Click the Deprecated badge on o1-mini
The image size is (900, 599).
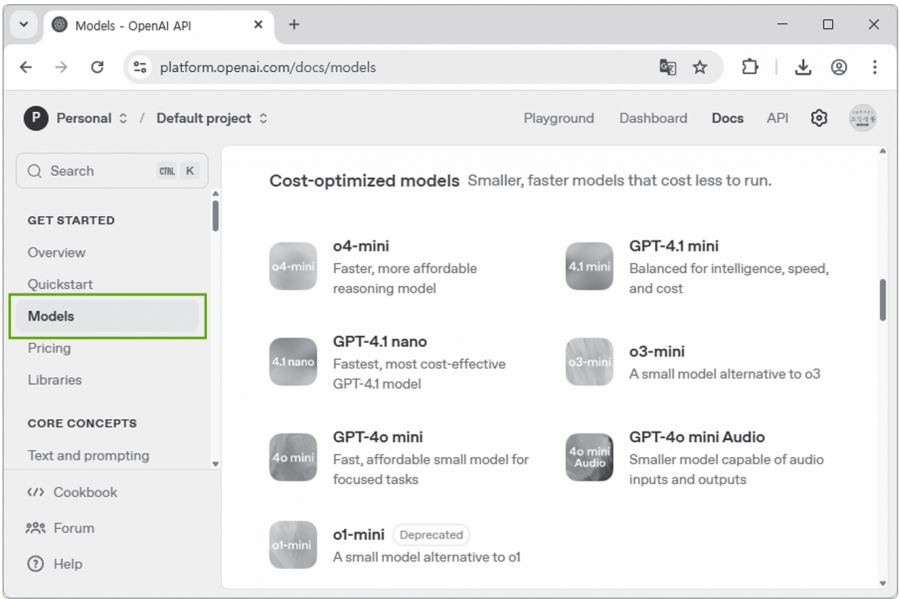(x=431, y=535)
